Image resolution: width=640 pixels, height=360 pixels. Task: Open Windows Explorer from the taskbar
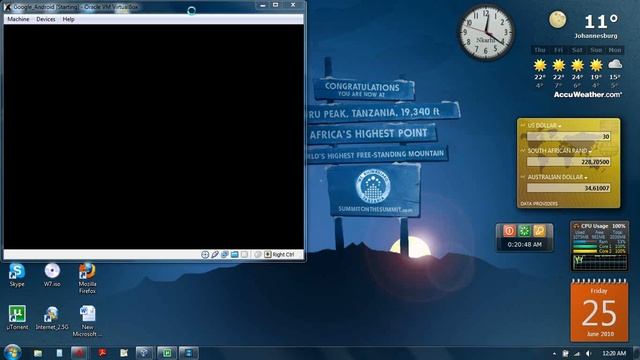click(38, 353)
